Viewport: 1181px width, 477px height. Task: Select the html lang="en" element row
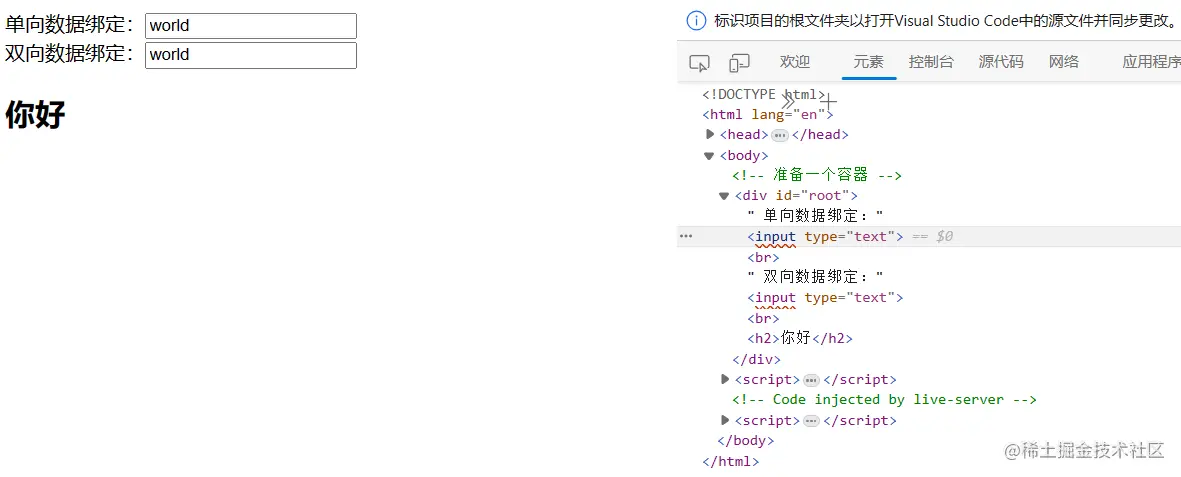click(x=767, y=115)
